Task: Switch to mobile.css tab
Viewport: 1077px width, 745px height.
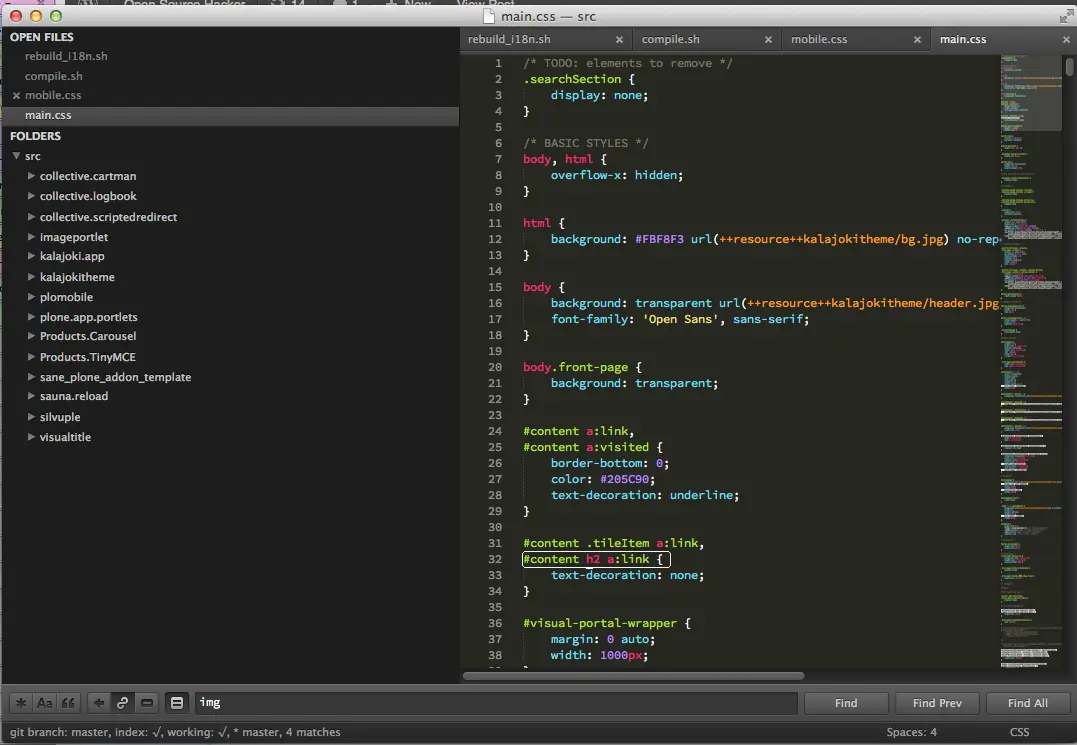Action: [819, 39]
